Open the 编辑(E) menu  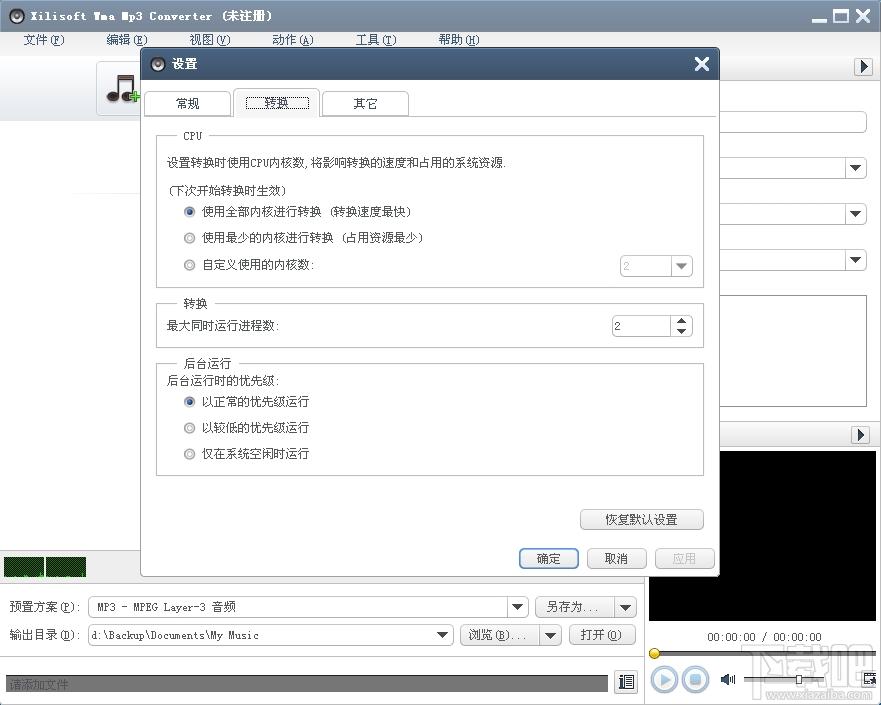[x=127, y=40]
